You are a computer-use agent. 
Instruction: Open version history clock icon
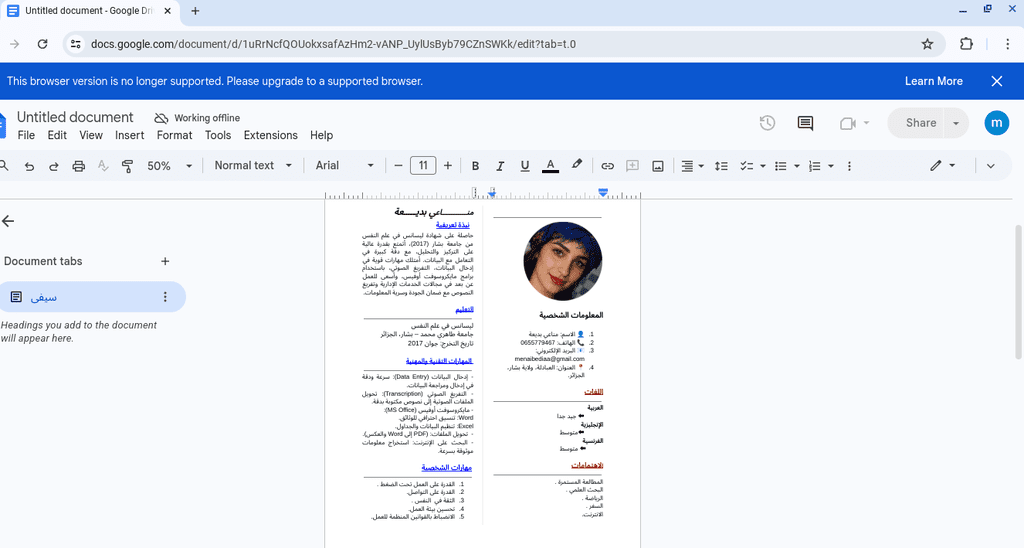point(767,123)
